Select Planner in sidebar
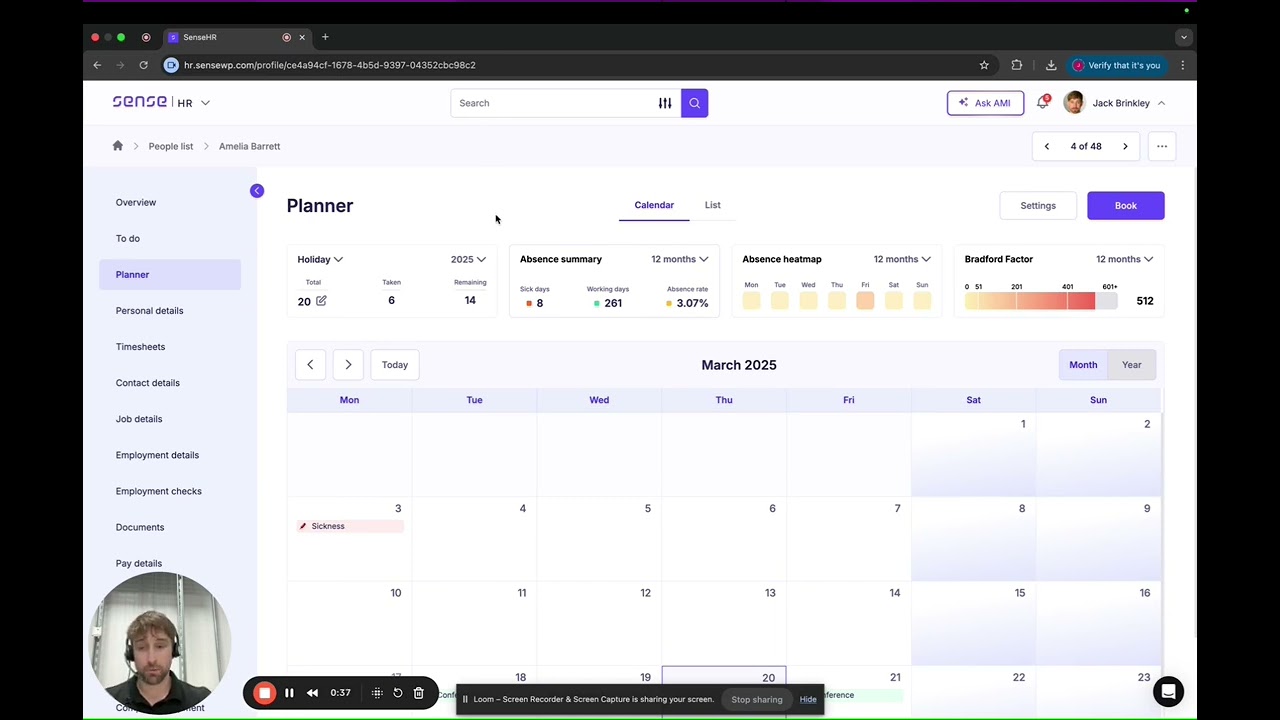 pos(170,274)
